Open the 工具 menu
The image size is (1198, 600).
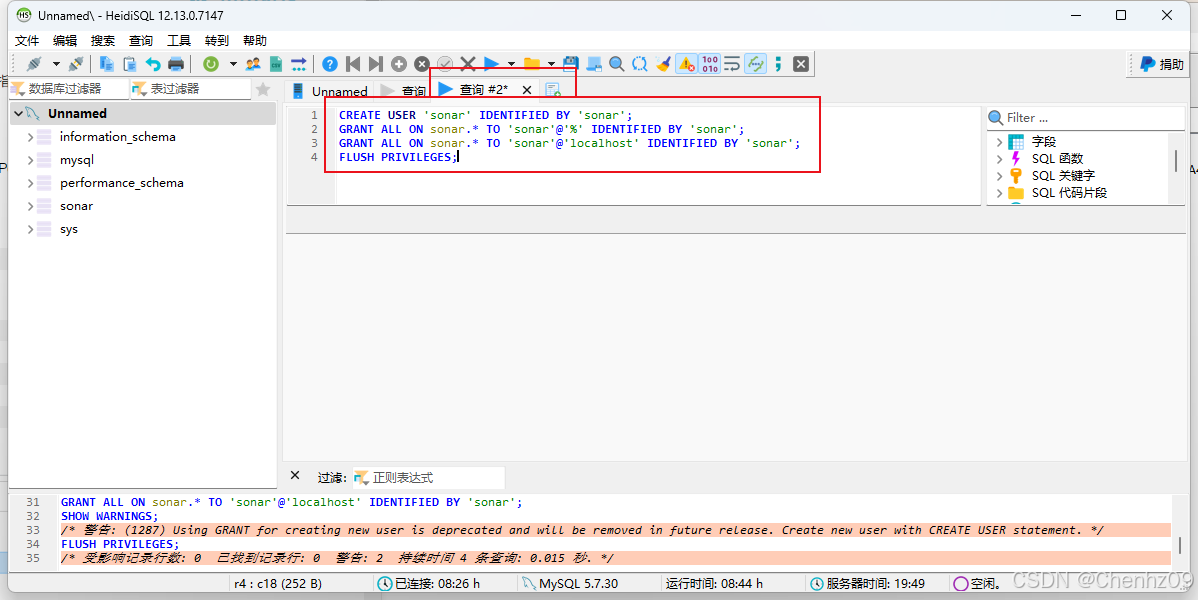(179, 41)
